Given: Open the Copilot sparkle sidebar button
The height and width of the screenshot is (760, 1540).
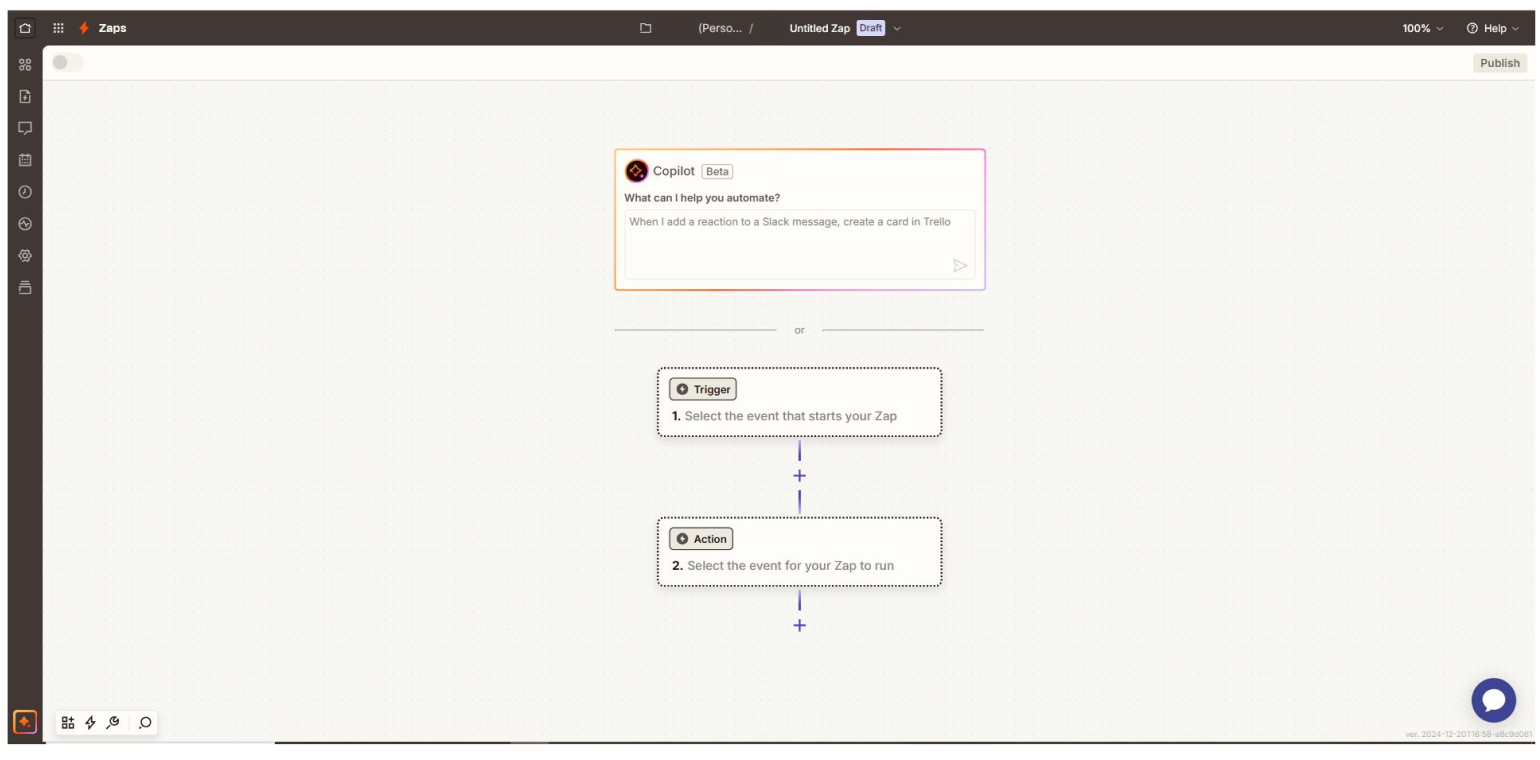Looking at the screenshot, I should (x=25, y=721).
